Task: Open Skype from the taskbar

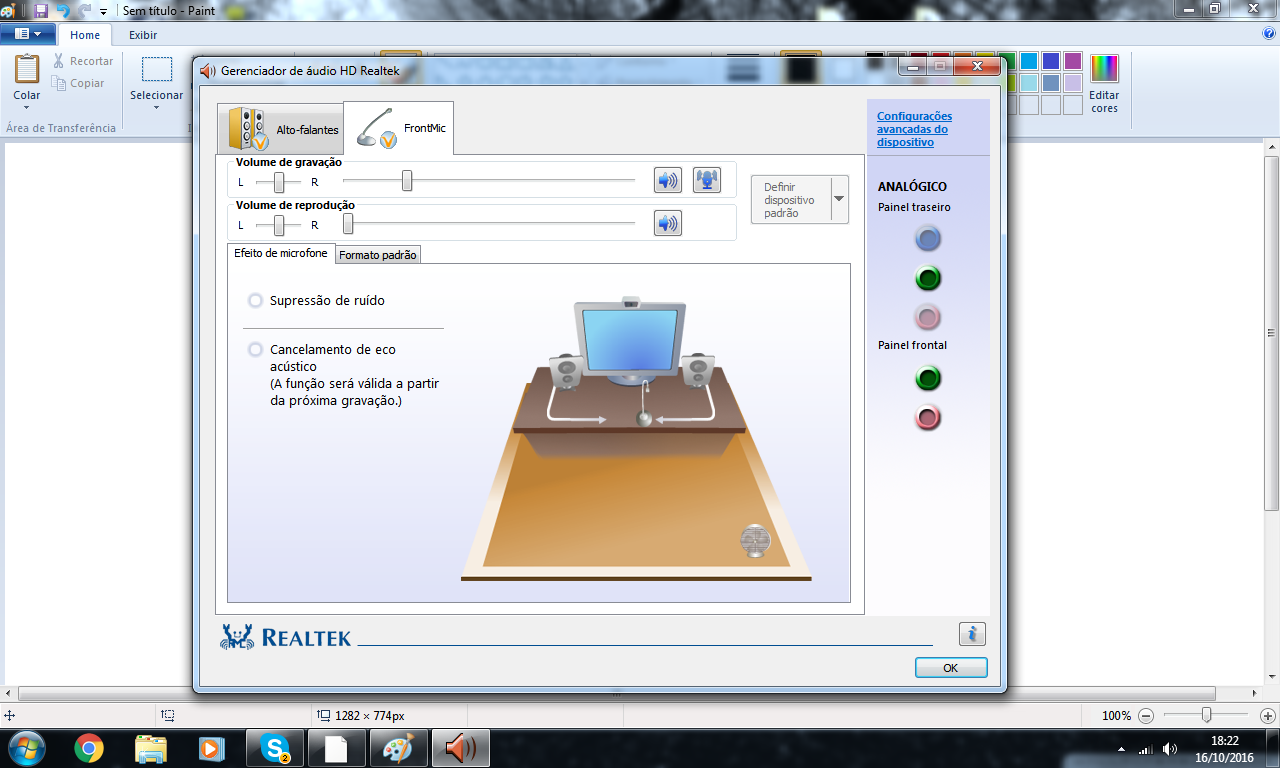Action: 274,748
